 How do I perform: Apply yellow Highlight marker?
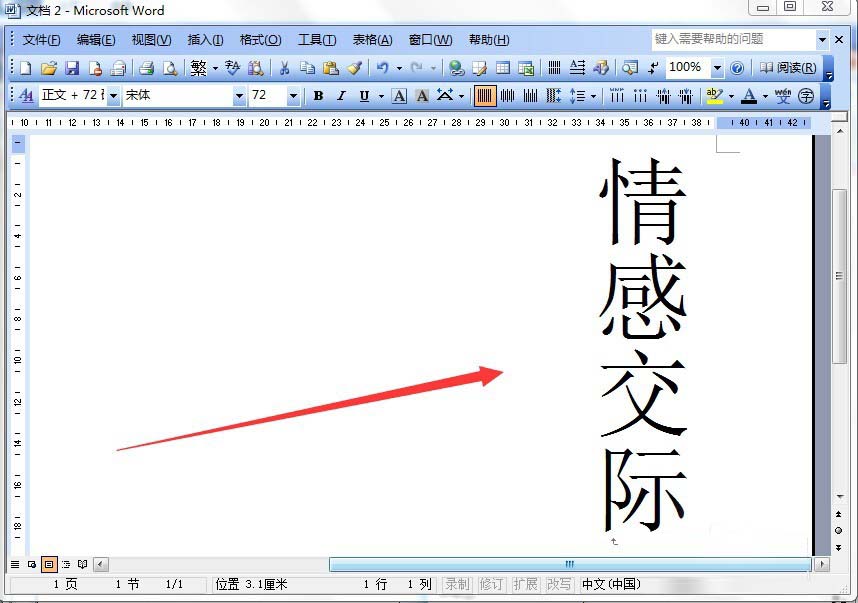tap(715, 96)
